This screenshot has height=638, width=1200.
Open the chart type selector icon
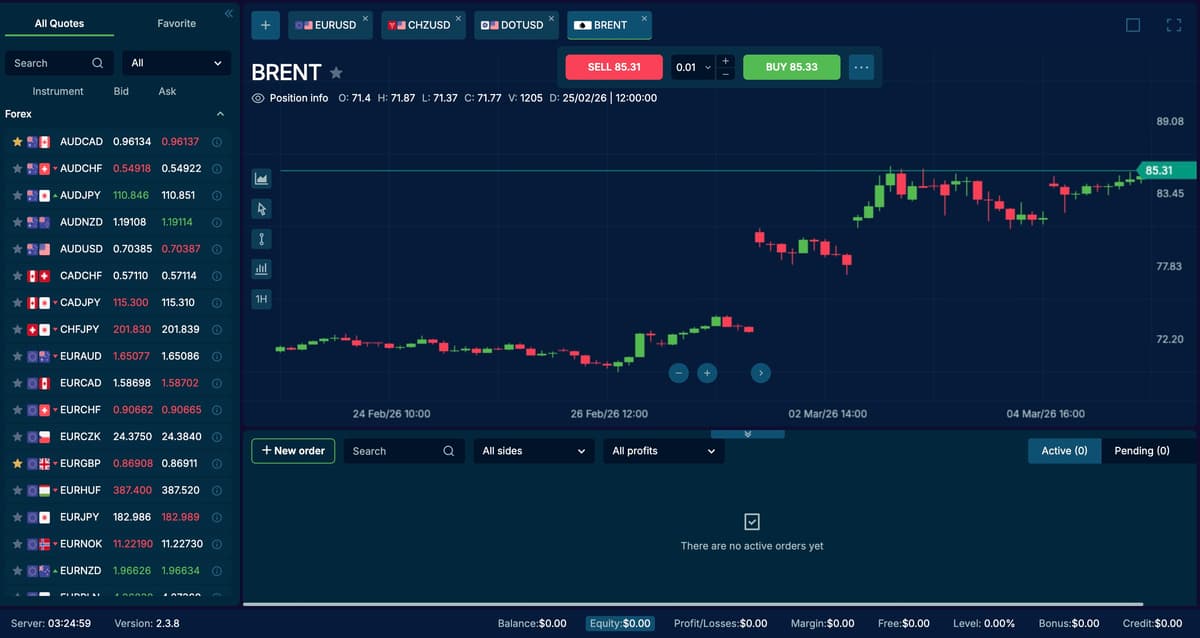coord(261,178)
